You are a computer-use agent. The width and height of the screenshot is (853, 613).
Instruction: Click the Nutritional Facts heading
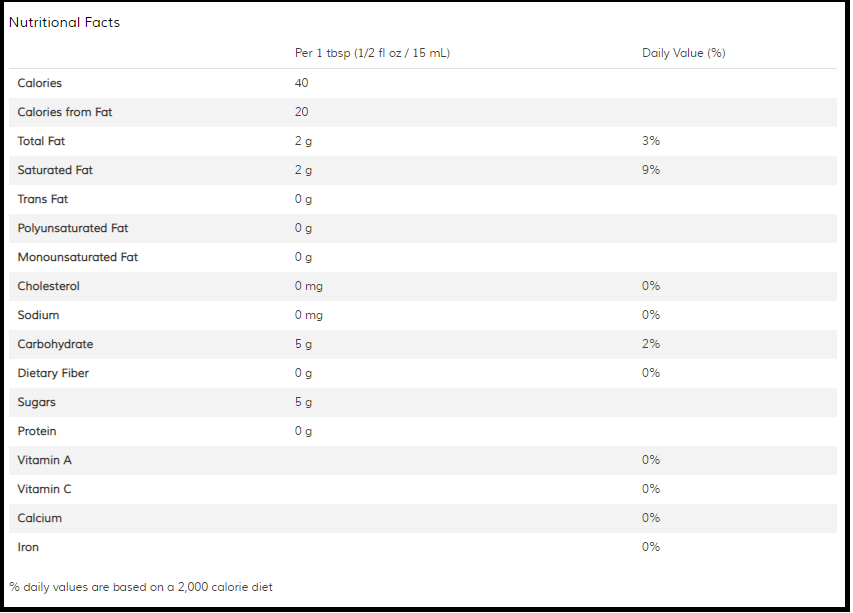[x=64, y=22]
